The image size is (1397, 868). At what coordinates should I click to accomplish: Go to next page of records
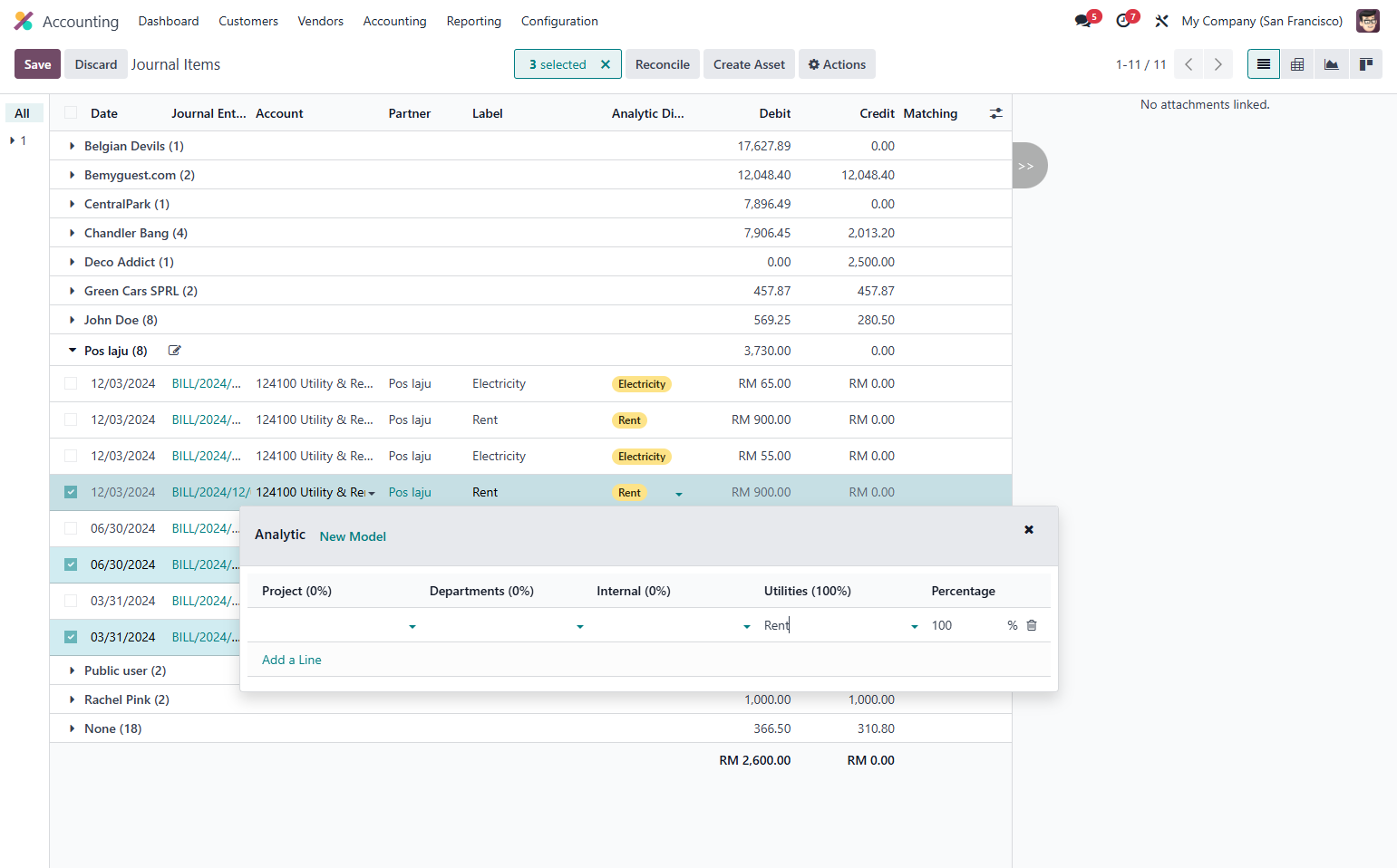tap(1218, 64)
